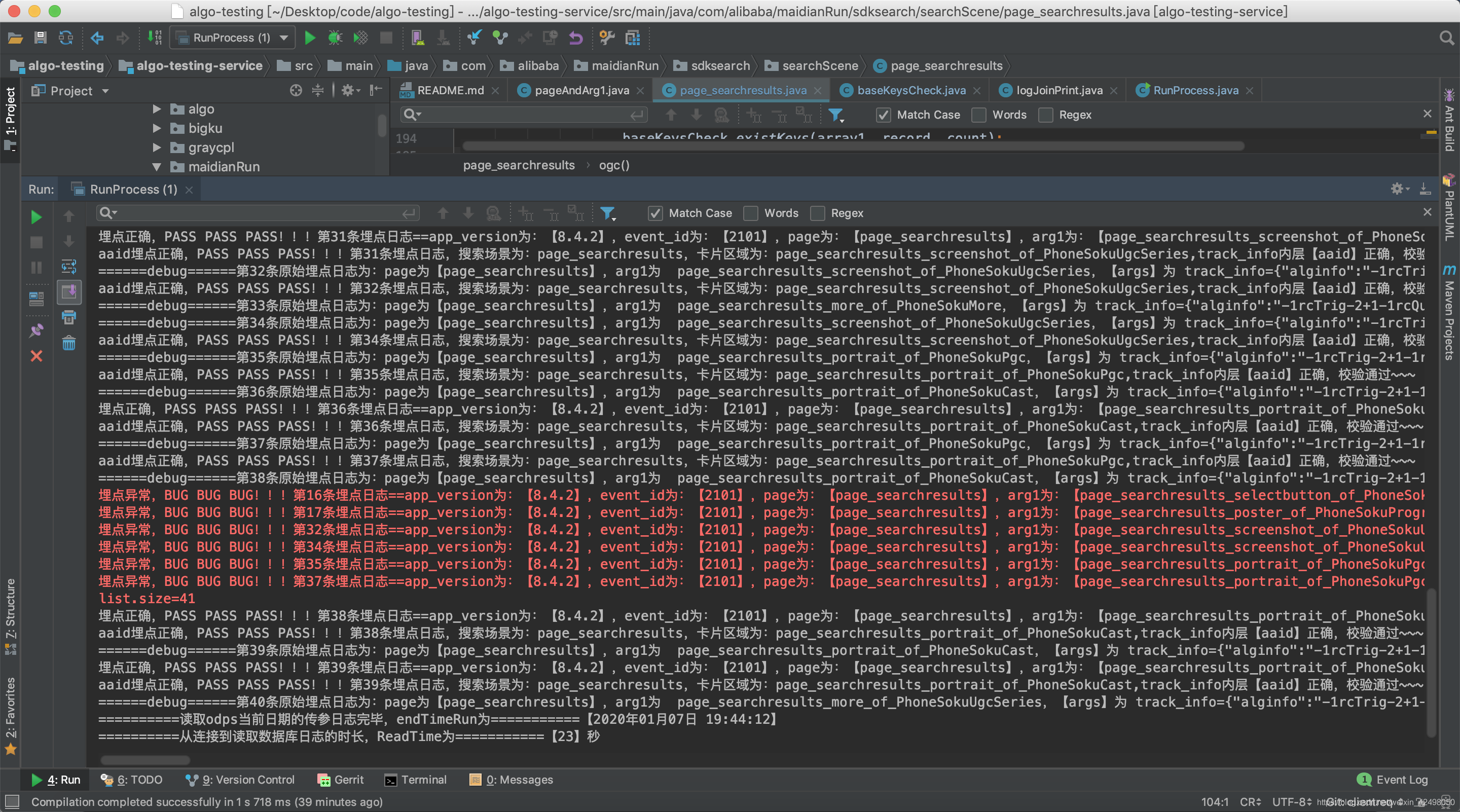Toggle the soft-wrap icon in Run panel
Viewport: 1460px width, 812px height.
pos(68,267)
